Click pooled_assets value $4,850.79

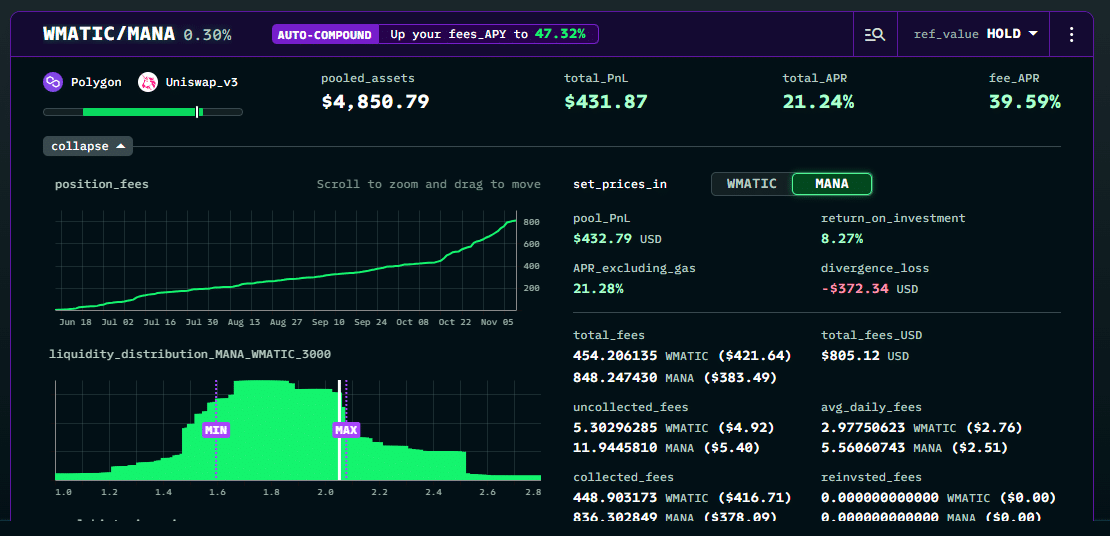[375, 101]
